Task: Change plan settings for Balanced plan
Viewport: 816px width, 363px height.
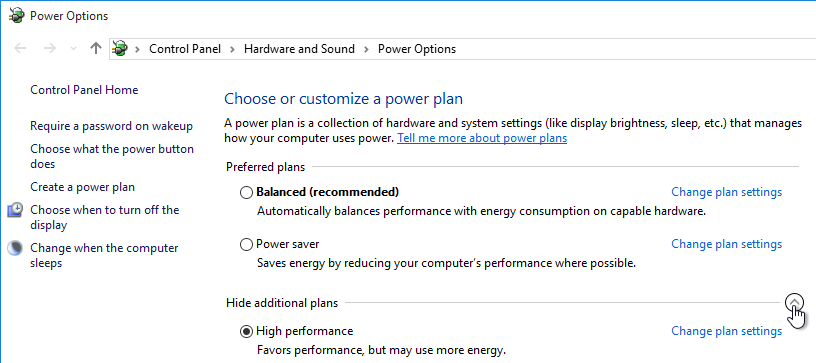Action: 726,192
